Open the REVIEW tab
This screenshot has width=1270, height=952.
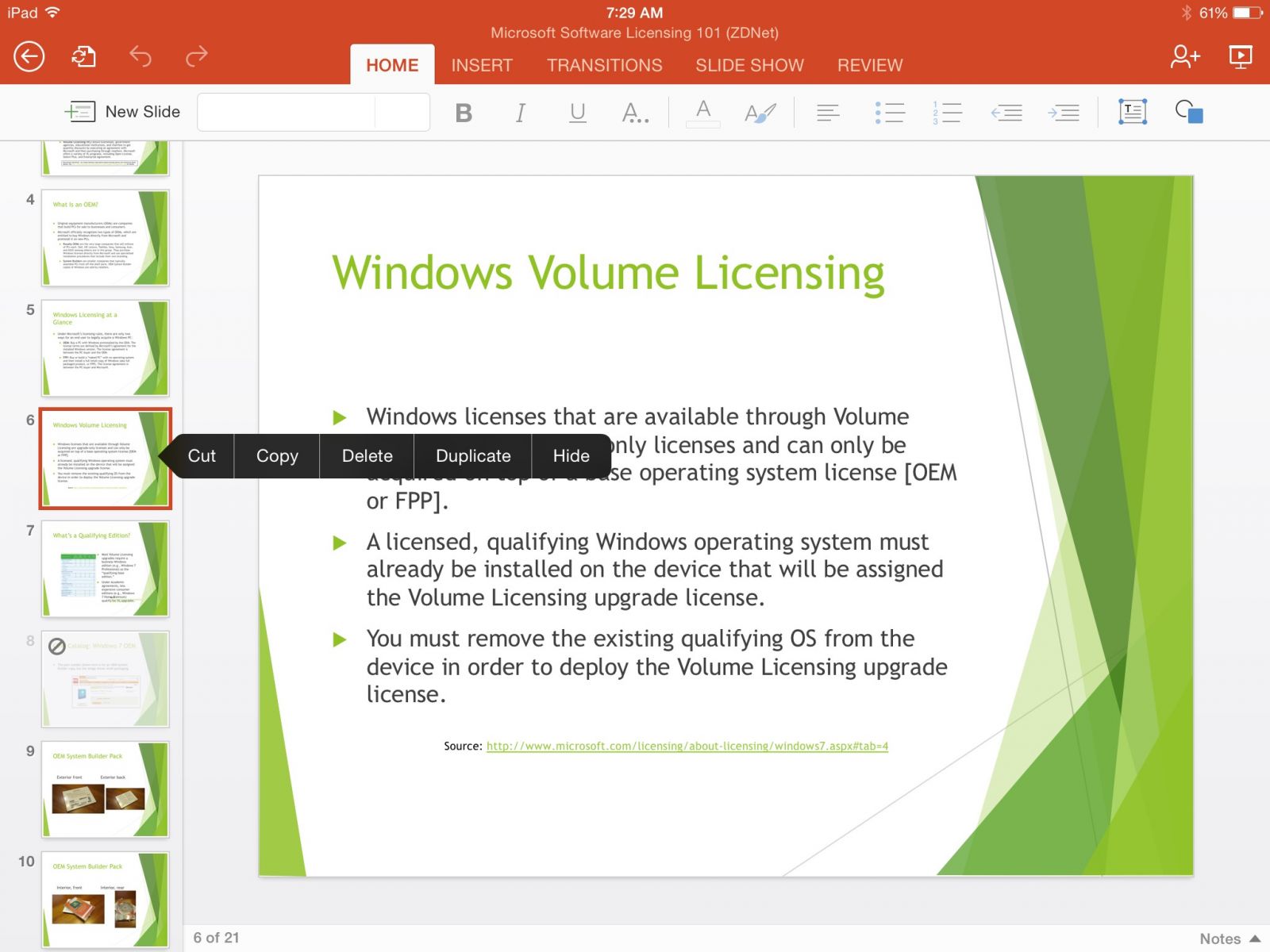click(870, 65)
